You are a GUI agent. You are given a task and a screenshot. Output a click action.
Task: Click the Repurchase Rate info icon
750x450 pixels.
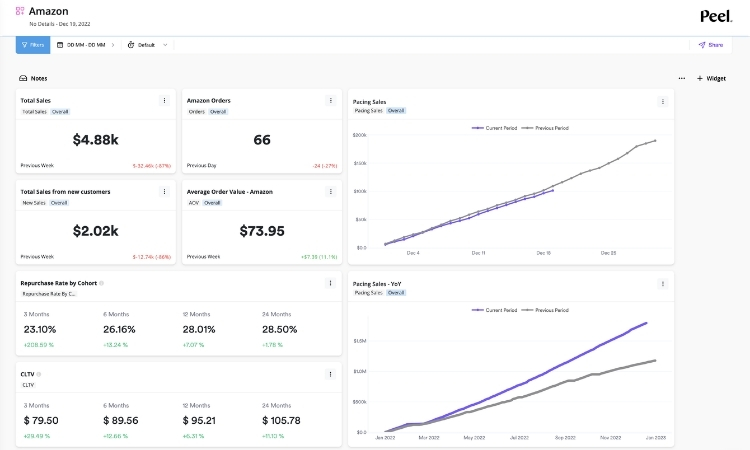101,283
